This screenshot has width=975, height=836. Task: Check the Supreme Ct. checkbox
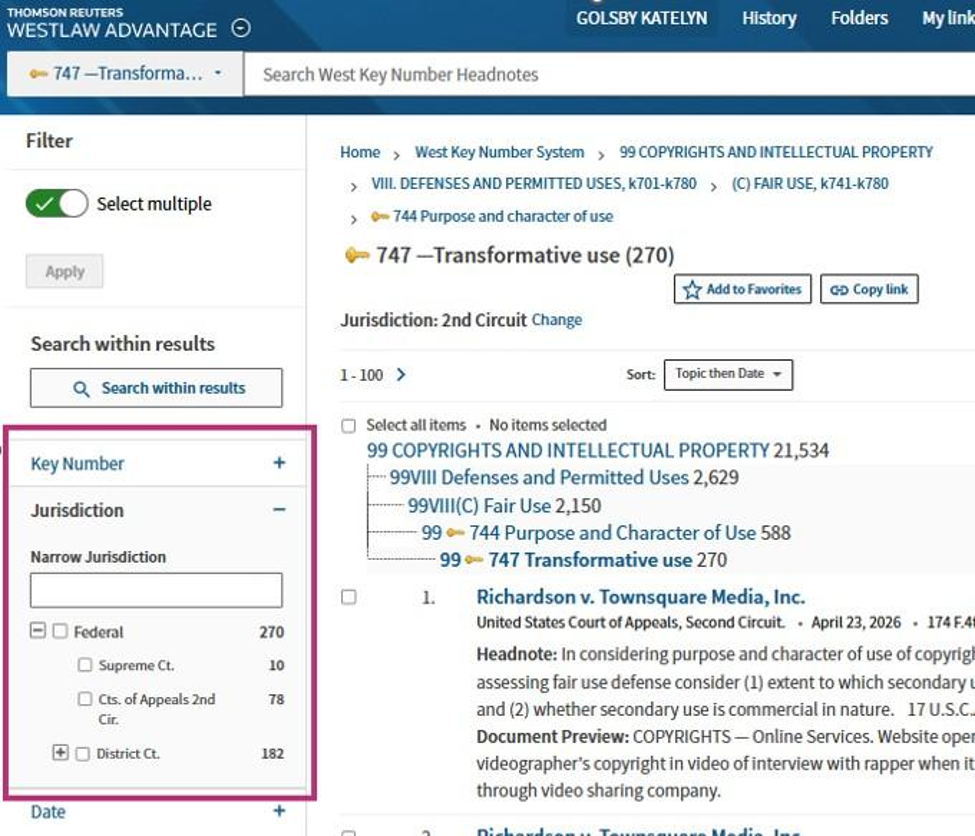pyautogui.click(x=85, y=665)
